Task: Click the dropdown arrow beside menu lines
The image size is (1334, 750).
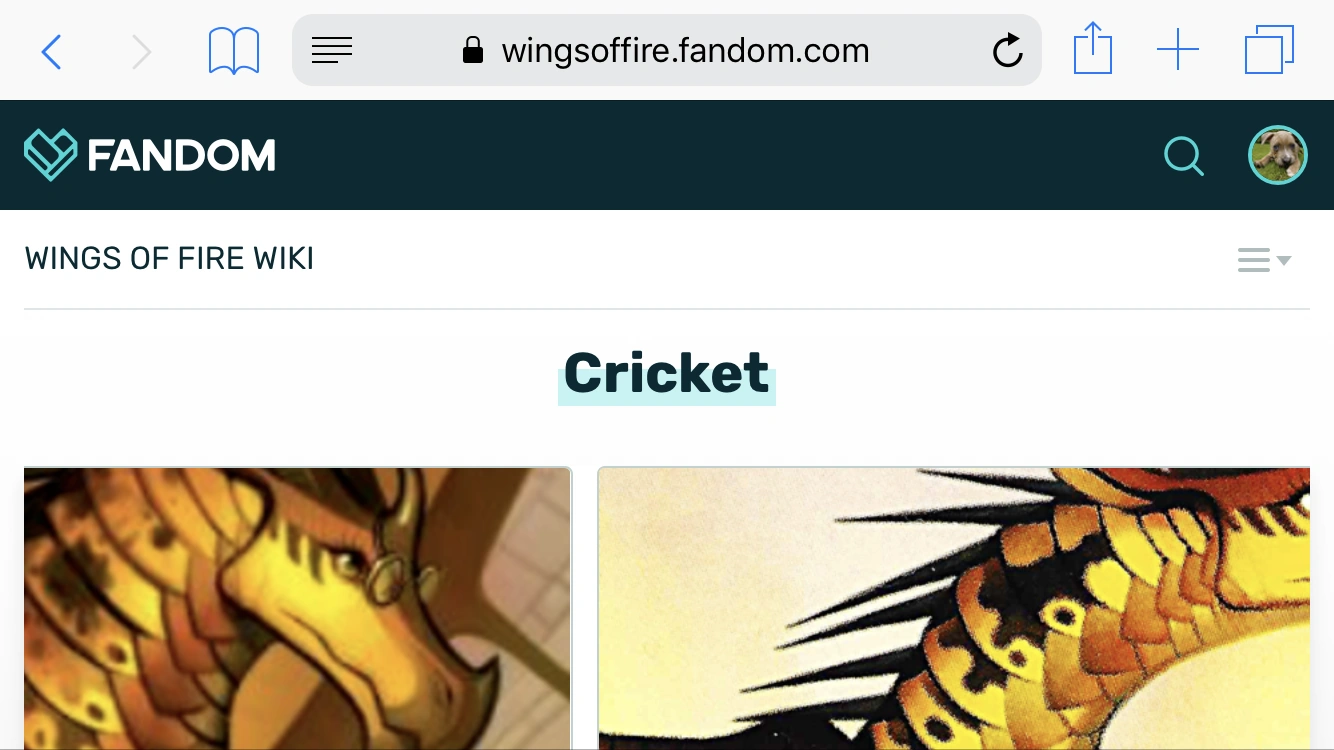Action: [x=1284, y=261]
